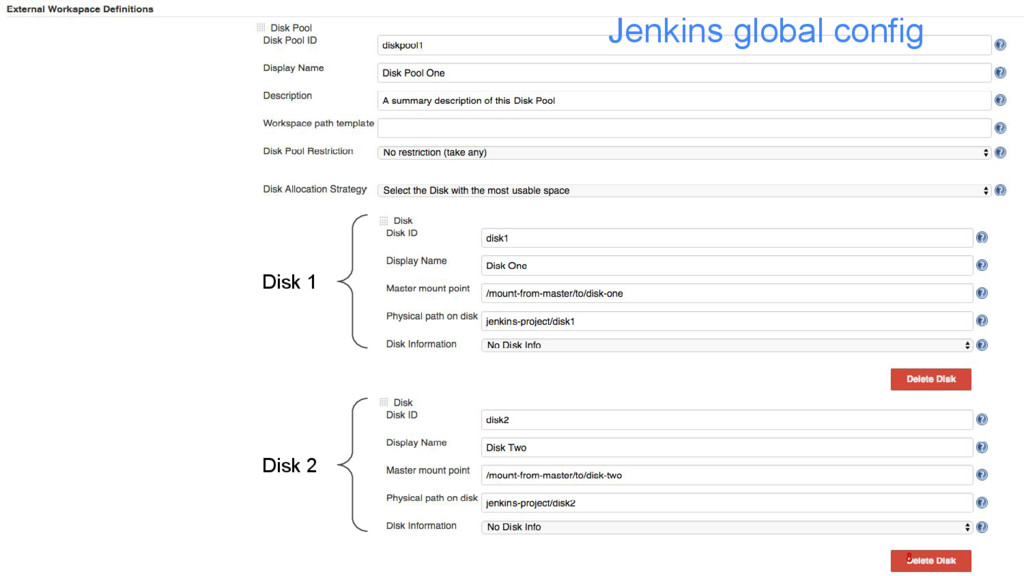The width and height of the screenshot is (1024, 576).
Task: Open help for disk-one master mount point
Action: (x=982, y=293)
